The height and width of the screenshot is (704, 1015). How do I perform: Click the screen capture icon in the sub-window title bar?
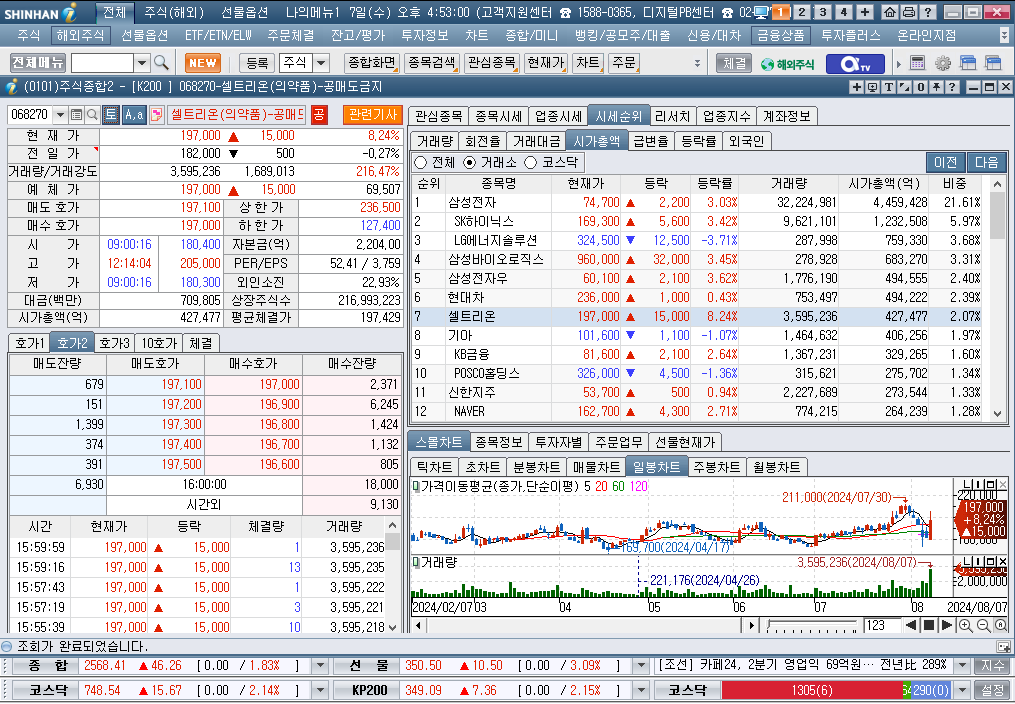[x=872, y=87]
